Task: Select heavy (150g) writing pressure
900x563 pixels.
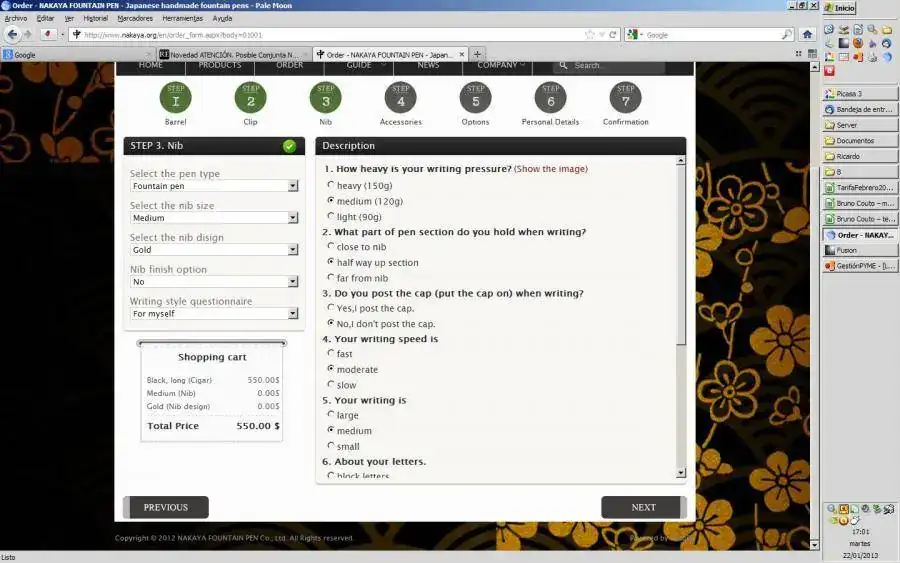Action: (331, 185)
